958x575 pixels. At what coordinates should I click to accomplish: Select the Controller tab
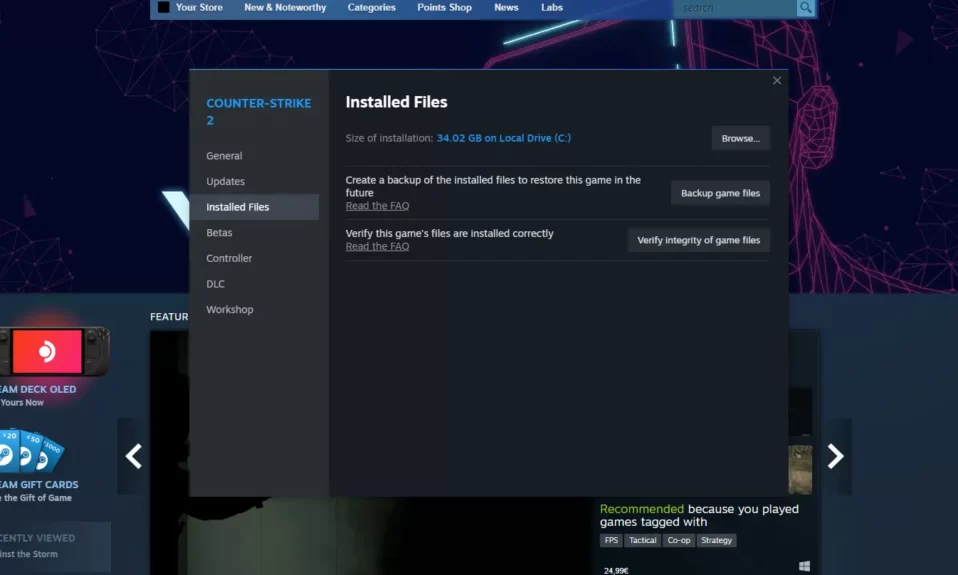[x=254, y=258]
